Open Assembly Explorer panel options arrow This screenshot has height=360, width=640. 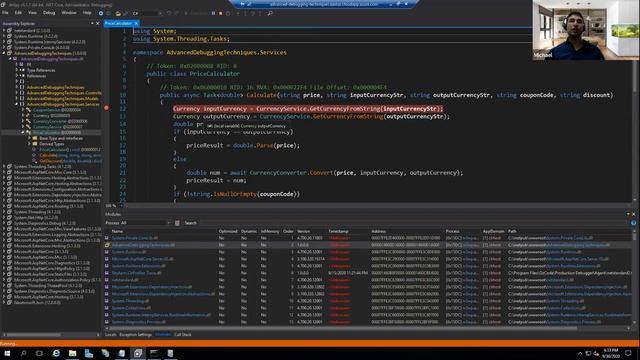(92, 23)
